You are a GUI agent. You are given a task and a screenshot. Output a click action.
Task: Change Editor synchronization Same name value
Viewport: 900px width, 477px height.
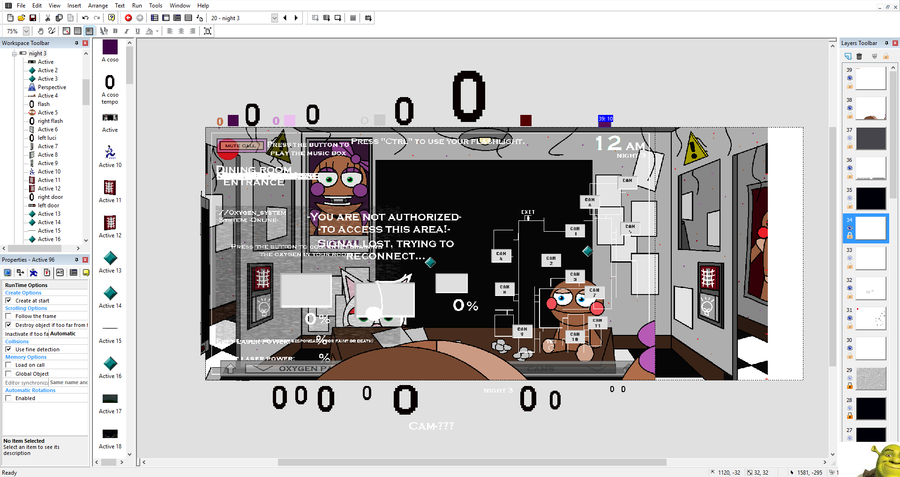(x=68, y=382)
